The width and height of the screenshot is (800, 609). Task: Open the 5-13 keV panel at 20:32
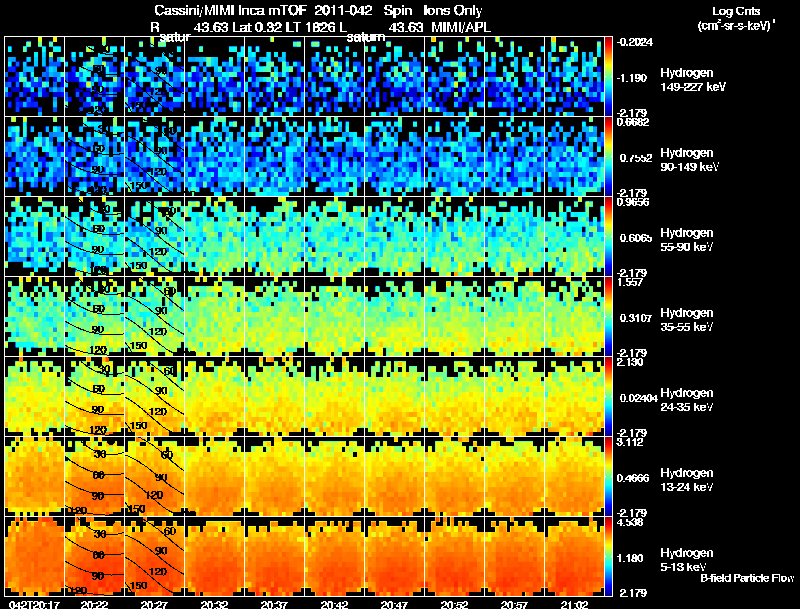[x=215, y=557]
